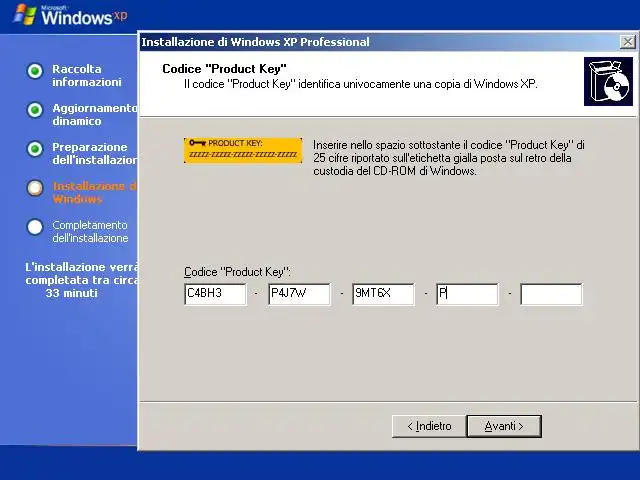Click the white Completamento dell'installazione step bullet
This screenshot has width=640, height=480.
[x=35, y=227]
